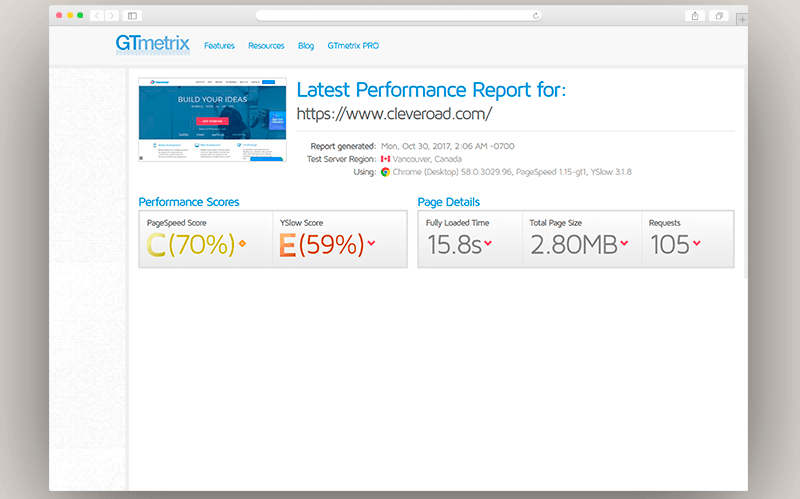Image resolution: width=800 pixels, height=499 pixels.
Task: Click the page vertical scrollbar
Action: [x=745, y=173]
